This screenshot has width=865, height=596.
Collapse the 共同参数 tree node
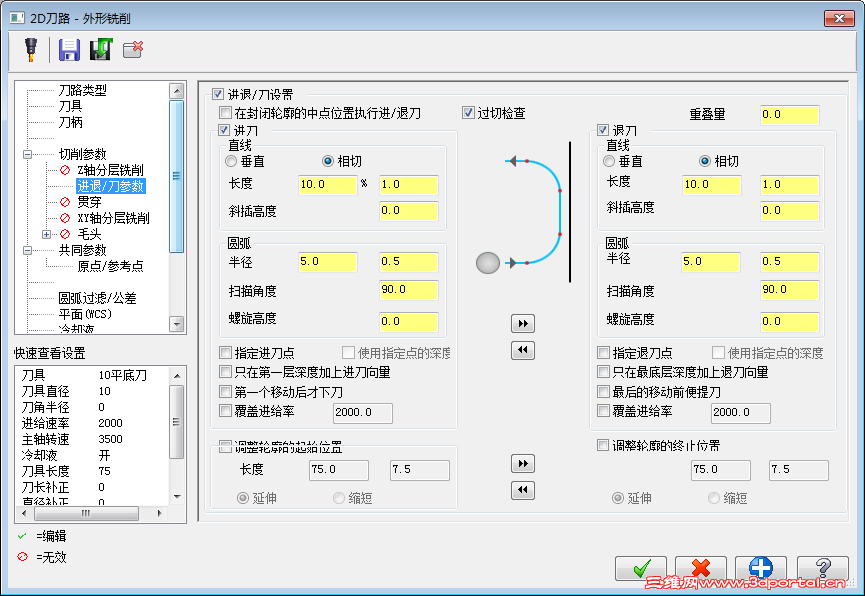(x=28, y=251)
